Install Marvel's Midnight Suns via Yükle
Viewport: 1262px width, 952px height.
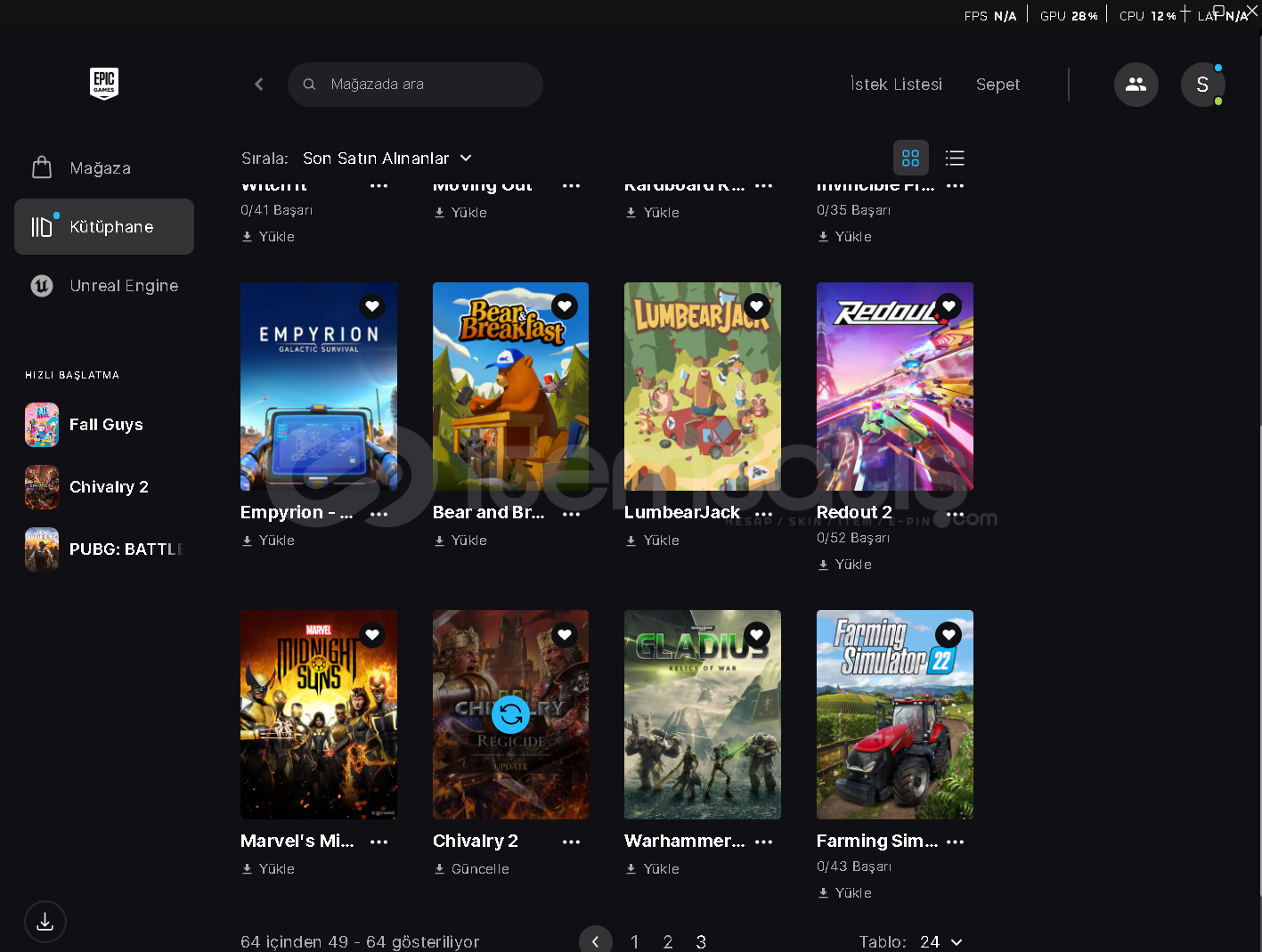pyautogui.click(x=268, y=869)
